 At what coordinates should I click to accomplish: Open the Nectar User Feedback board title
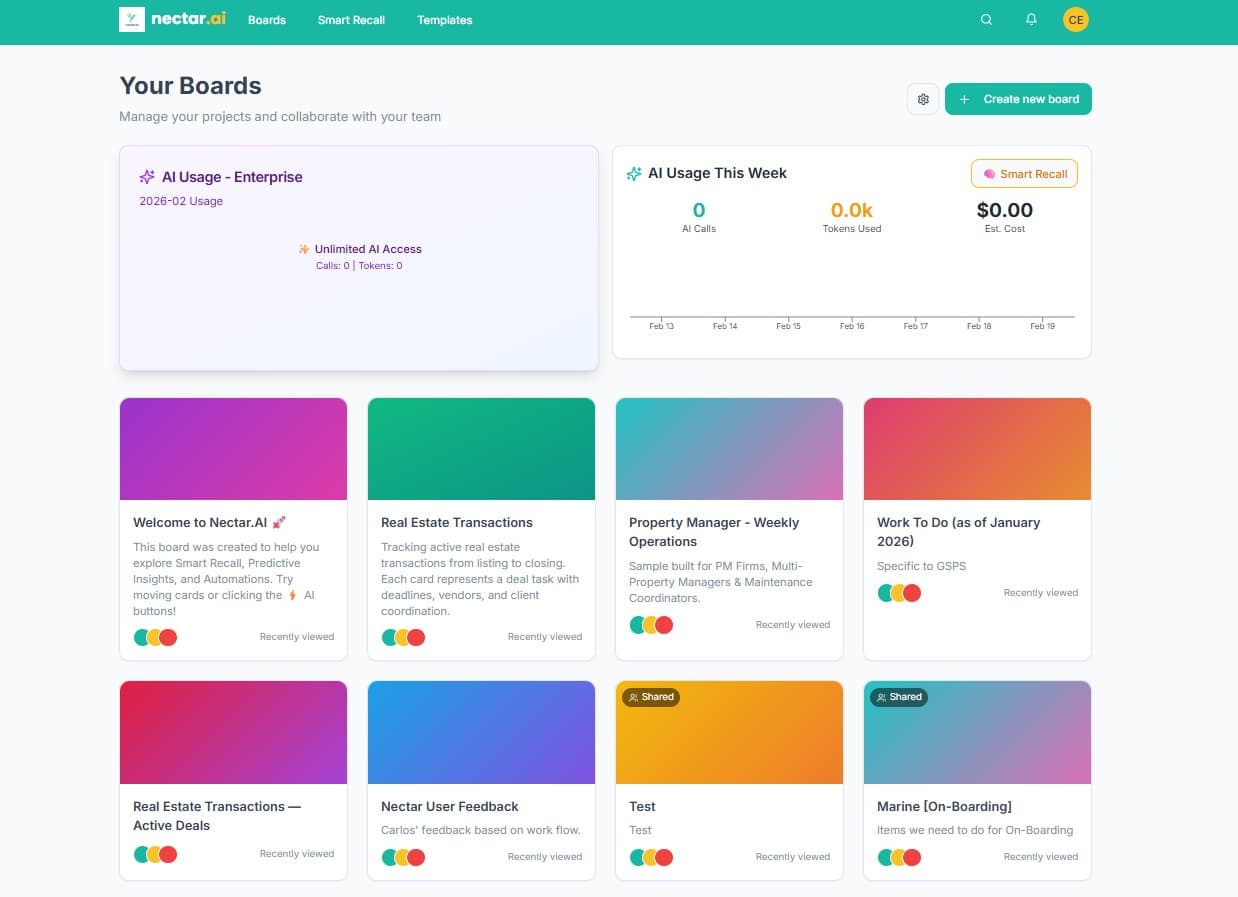[450, 806]
